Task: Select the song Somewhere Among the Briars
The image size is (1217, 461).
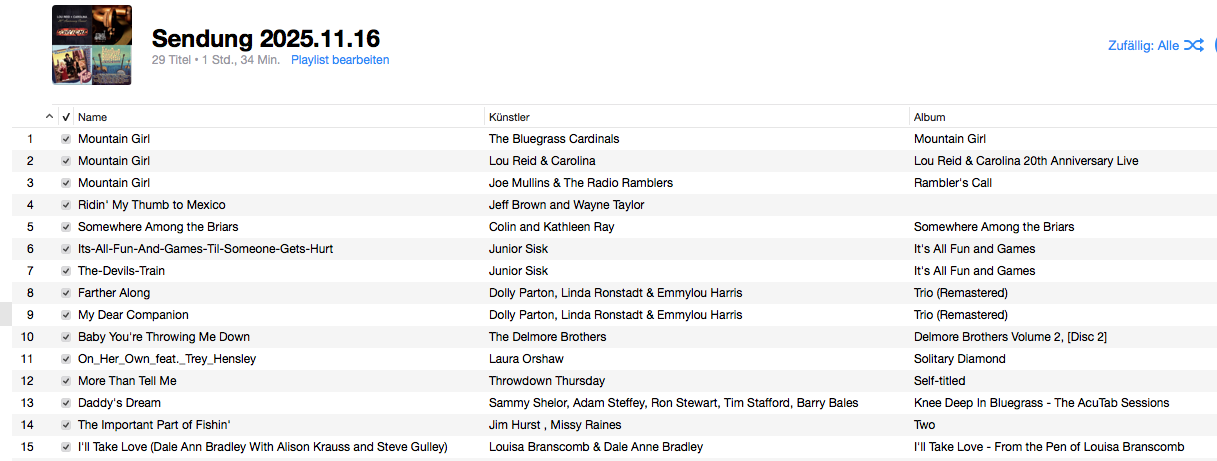Action: click(x=158, y=227)
